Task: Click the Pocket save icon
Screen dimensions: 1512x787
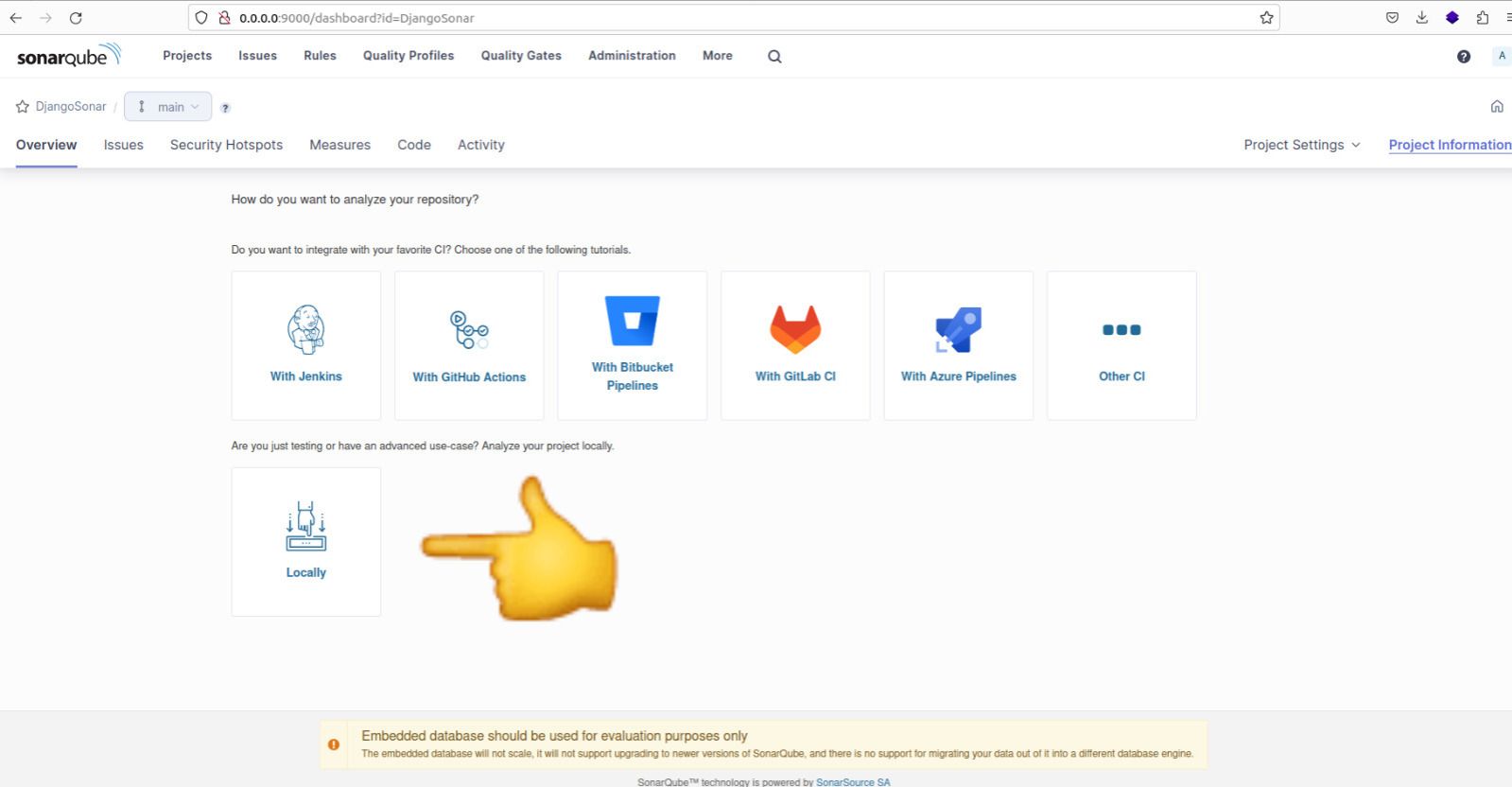Action: (x=1392, y=18)
